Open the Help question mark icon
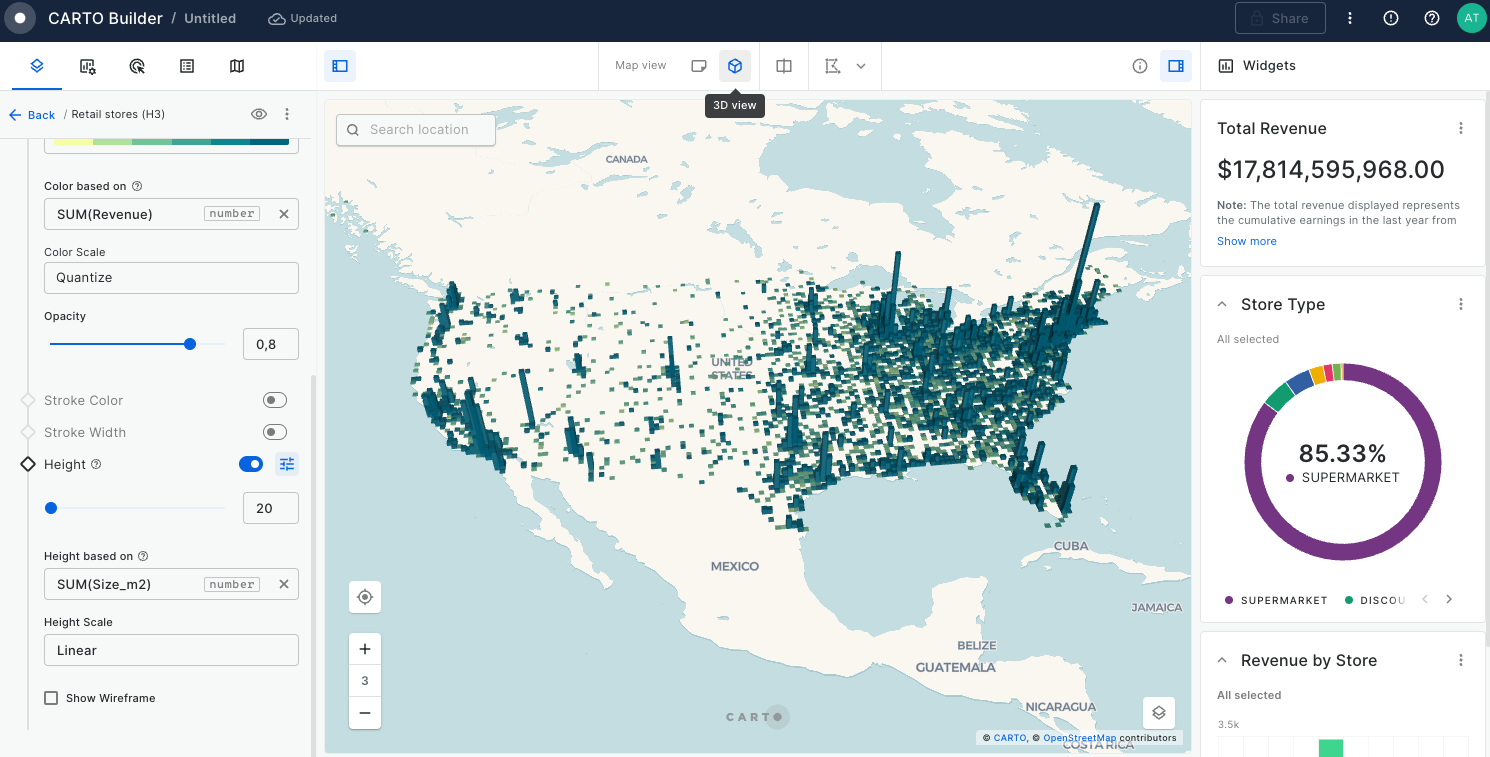 [1432, 18]
